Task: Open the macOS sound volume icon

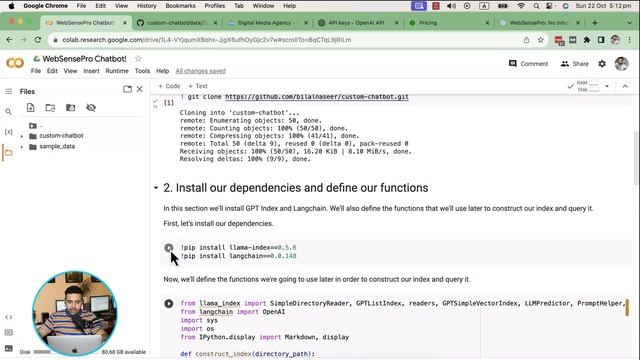Action: tap(451, 6)
